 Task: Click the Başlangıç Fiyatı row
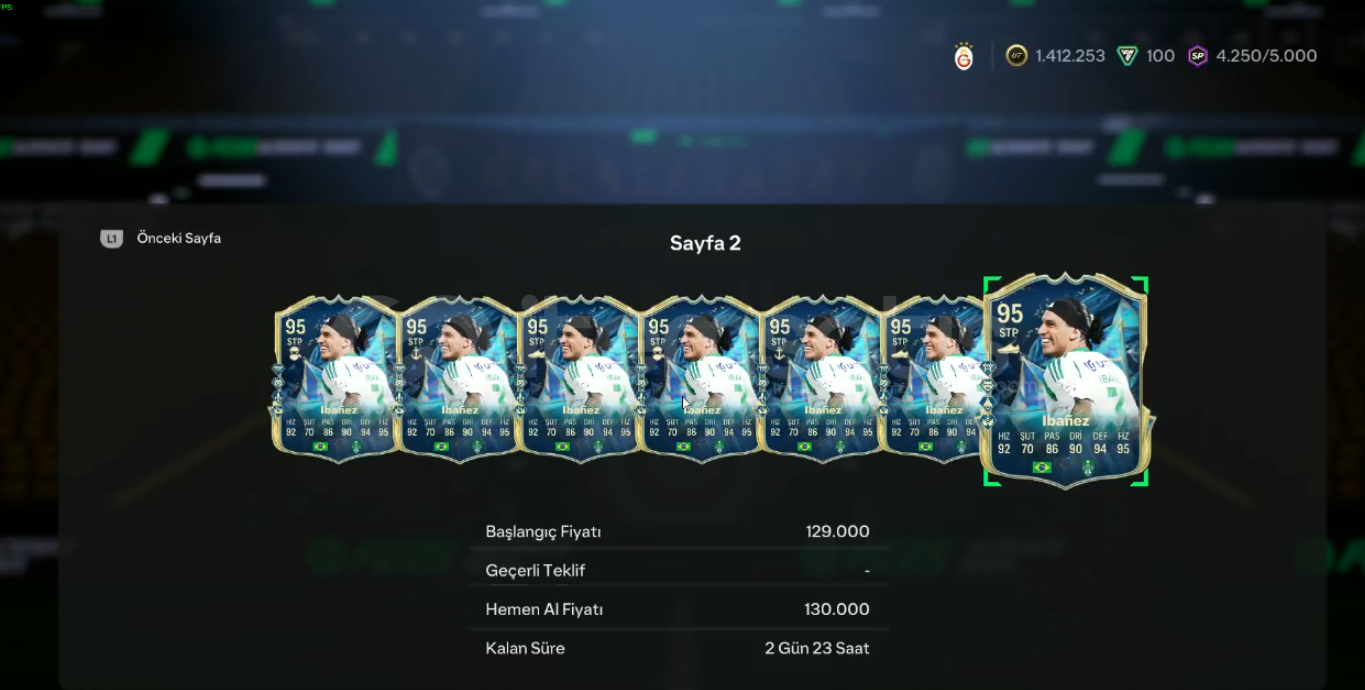(678, 532)
